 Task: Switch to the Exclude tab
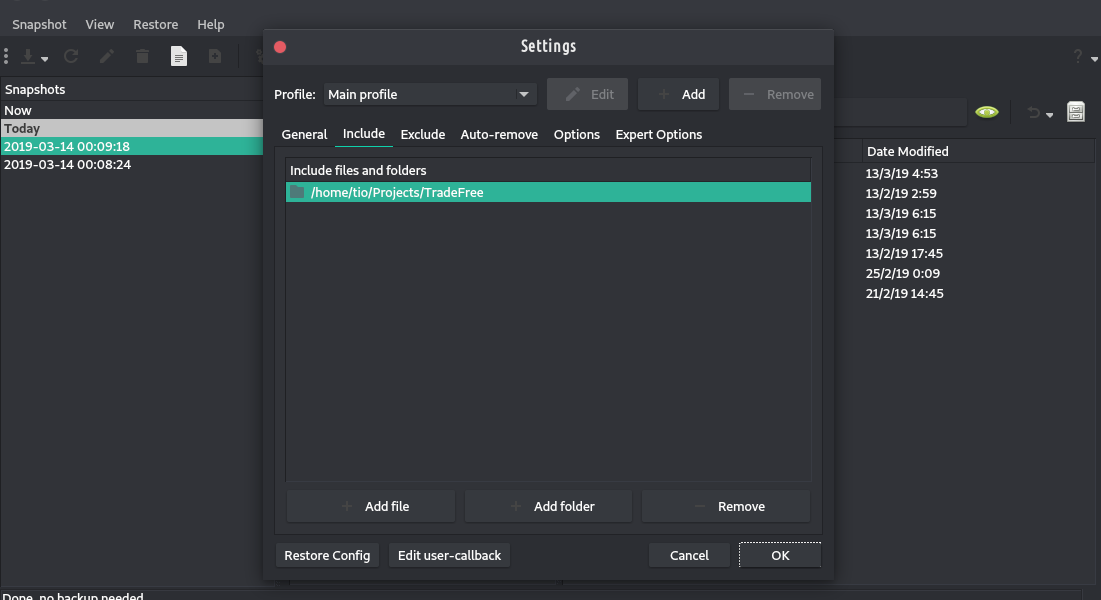pos(422,134)
